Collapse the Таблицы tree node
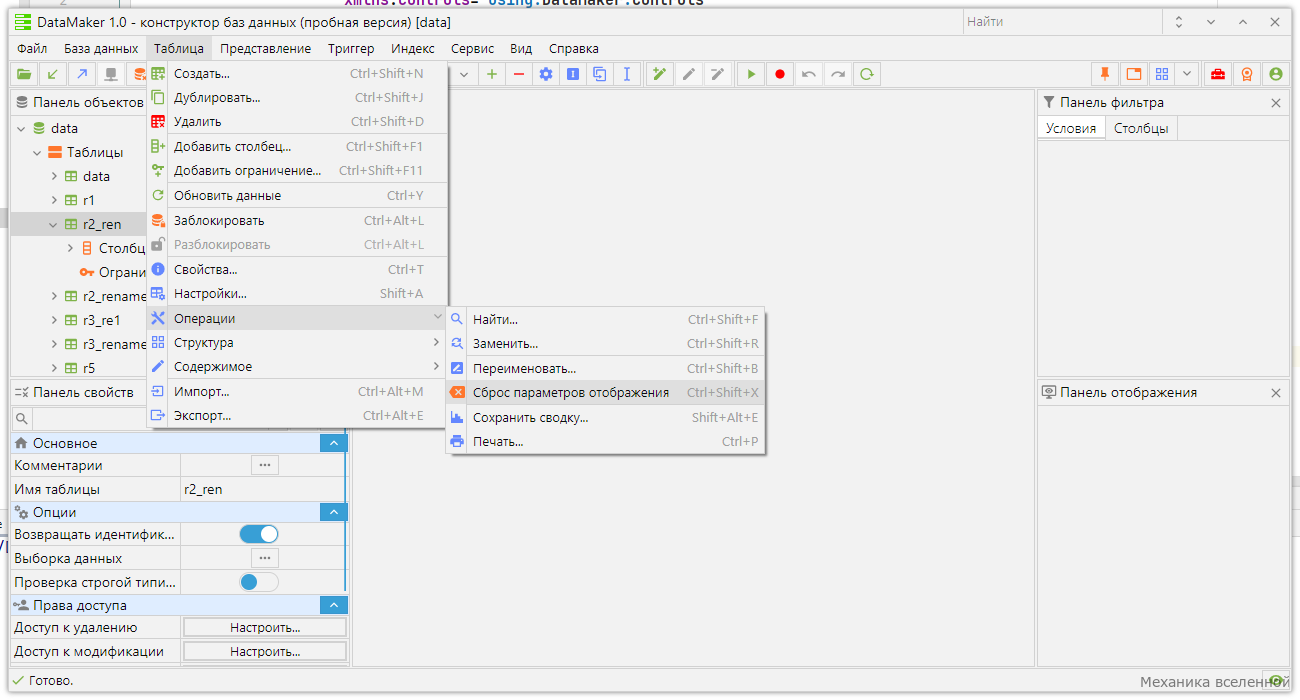 coord(37,152)
